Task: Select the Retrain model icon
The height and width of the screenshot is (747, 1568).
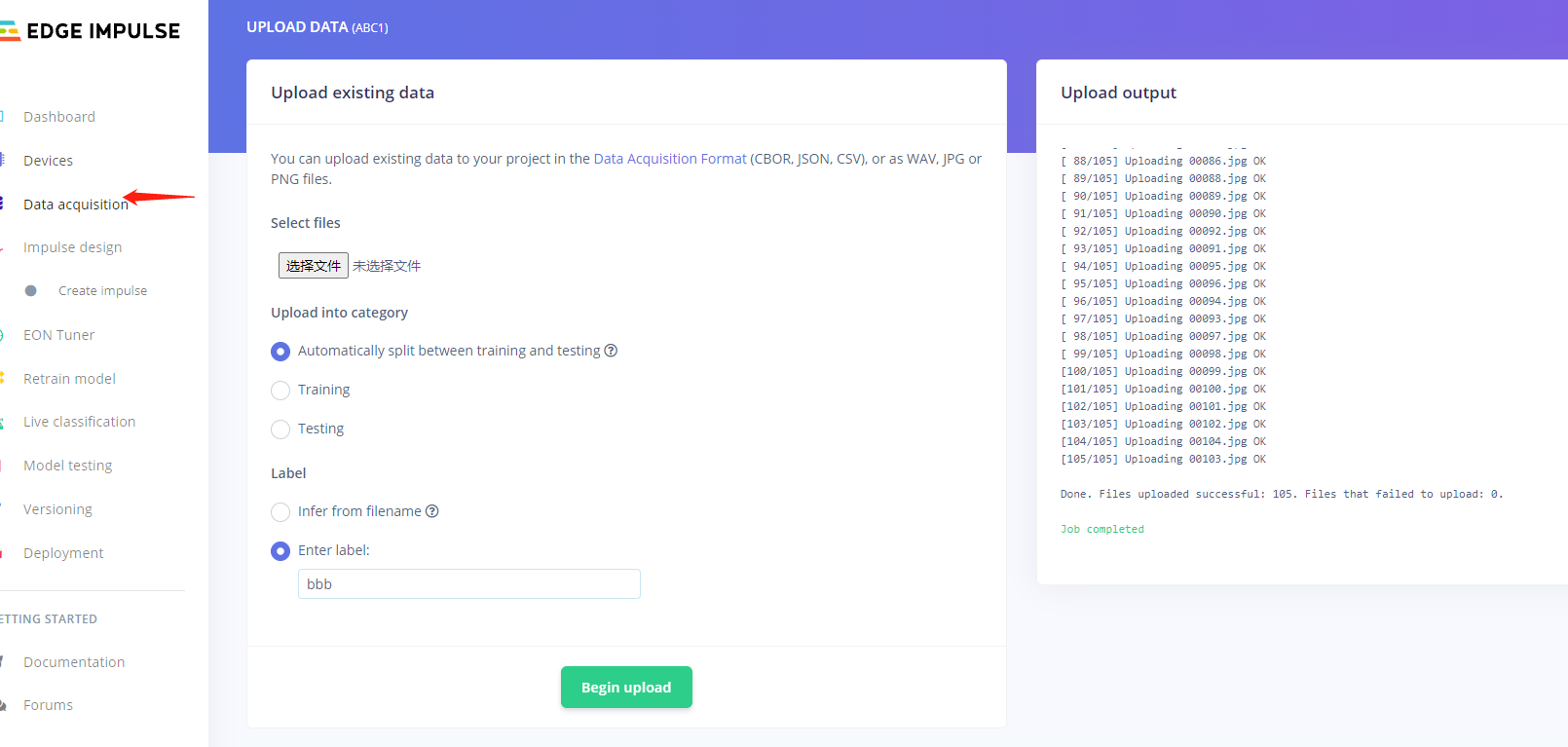Action: [x=8, y=378]
